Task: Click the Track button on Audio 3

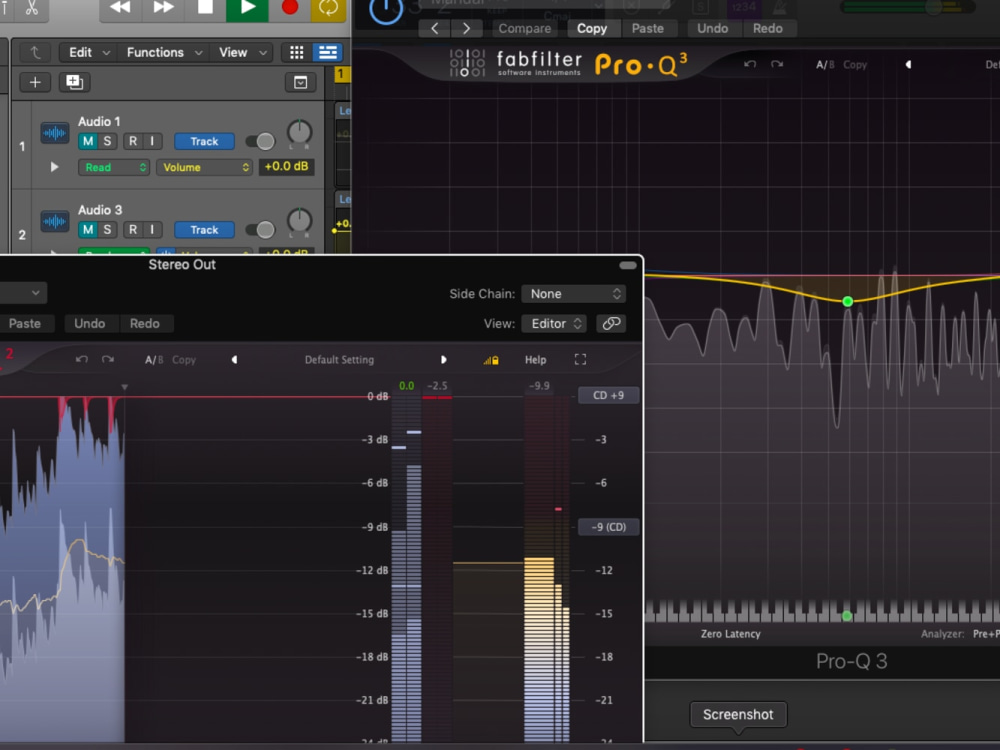Action: click(204, 230)
